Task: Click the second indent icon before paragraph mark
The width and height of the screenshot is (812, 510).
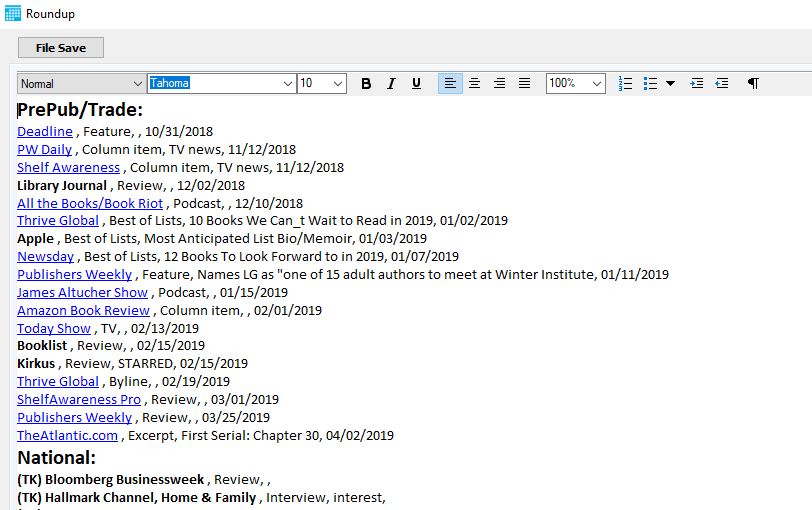Action: [721, 84]
